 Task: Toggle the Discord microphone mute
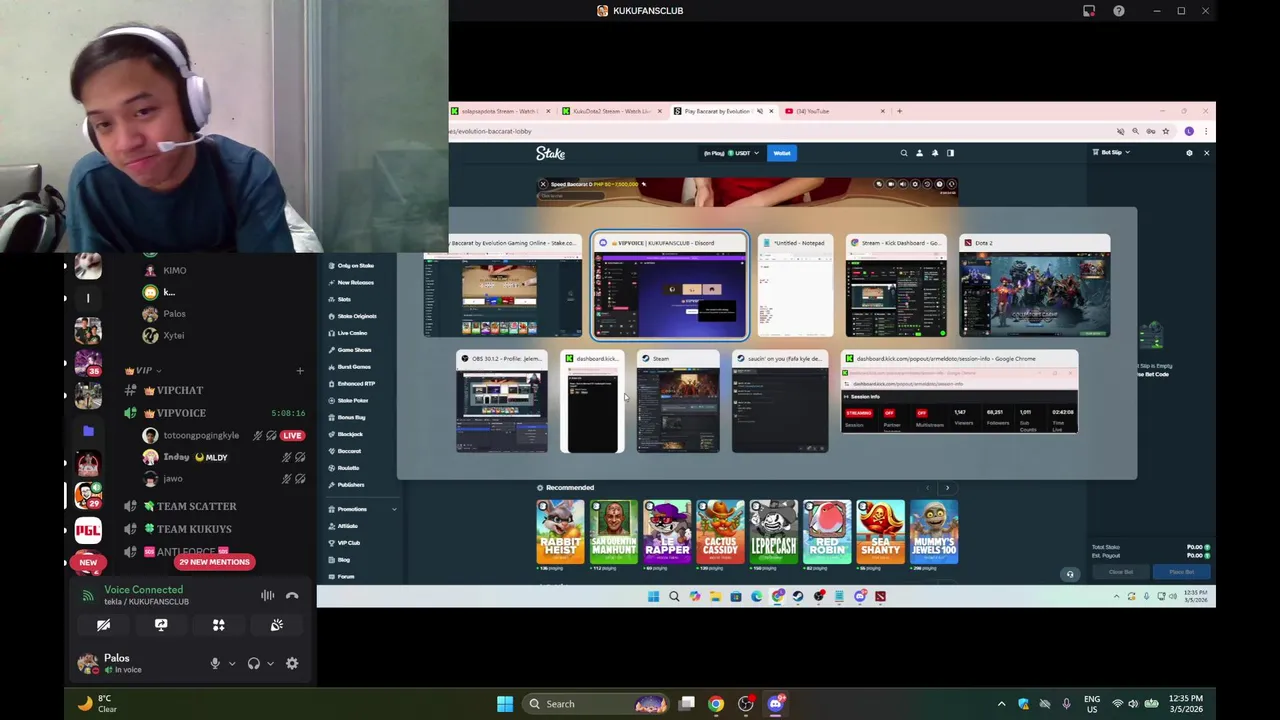click(214, 663)
